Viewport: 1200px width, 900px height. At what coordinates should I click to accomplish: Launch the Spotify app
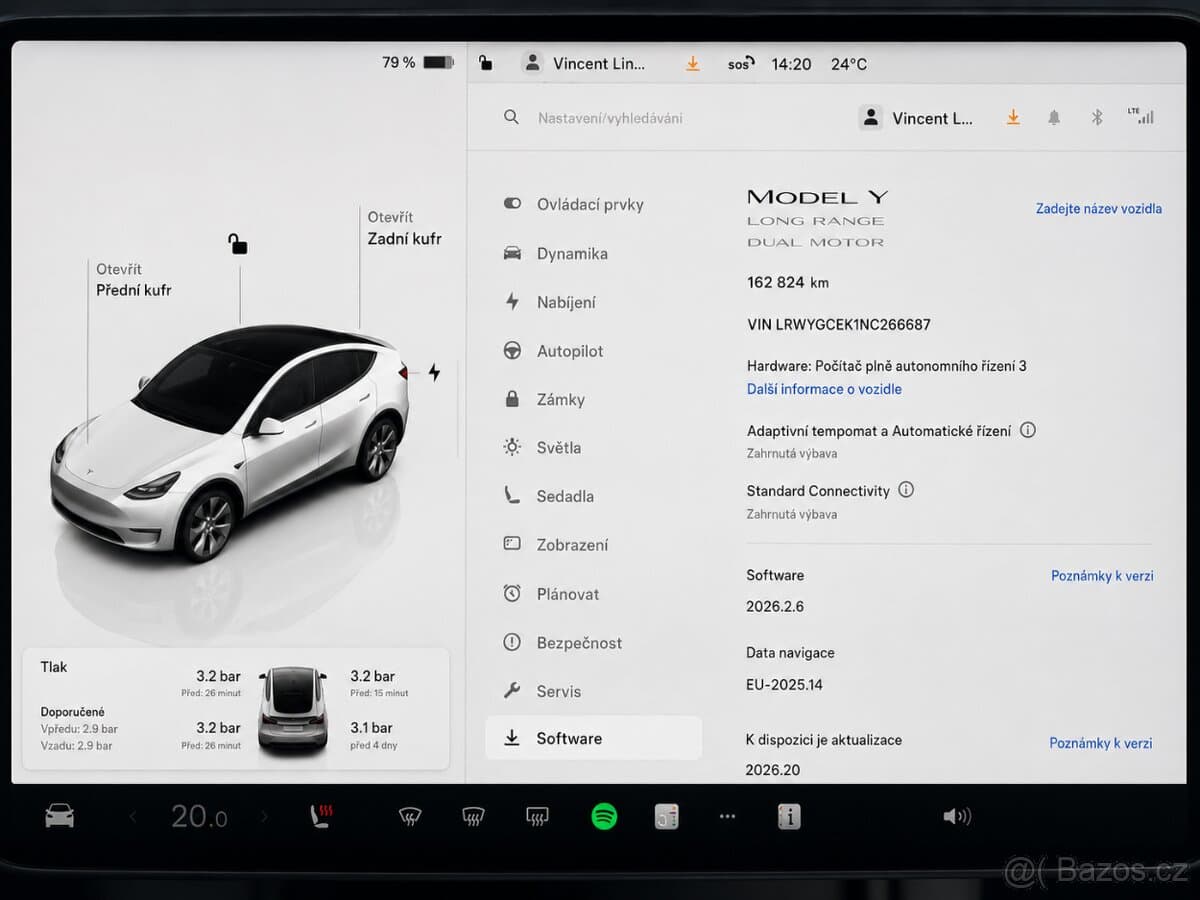tap(604, 817)
